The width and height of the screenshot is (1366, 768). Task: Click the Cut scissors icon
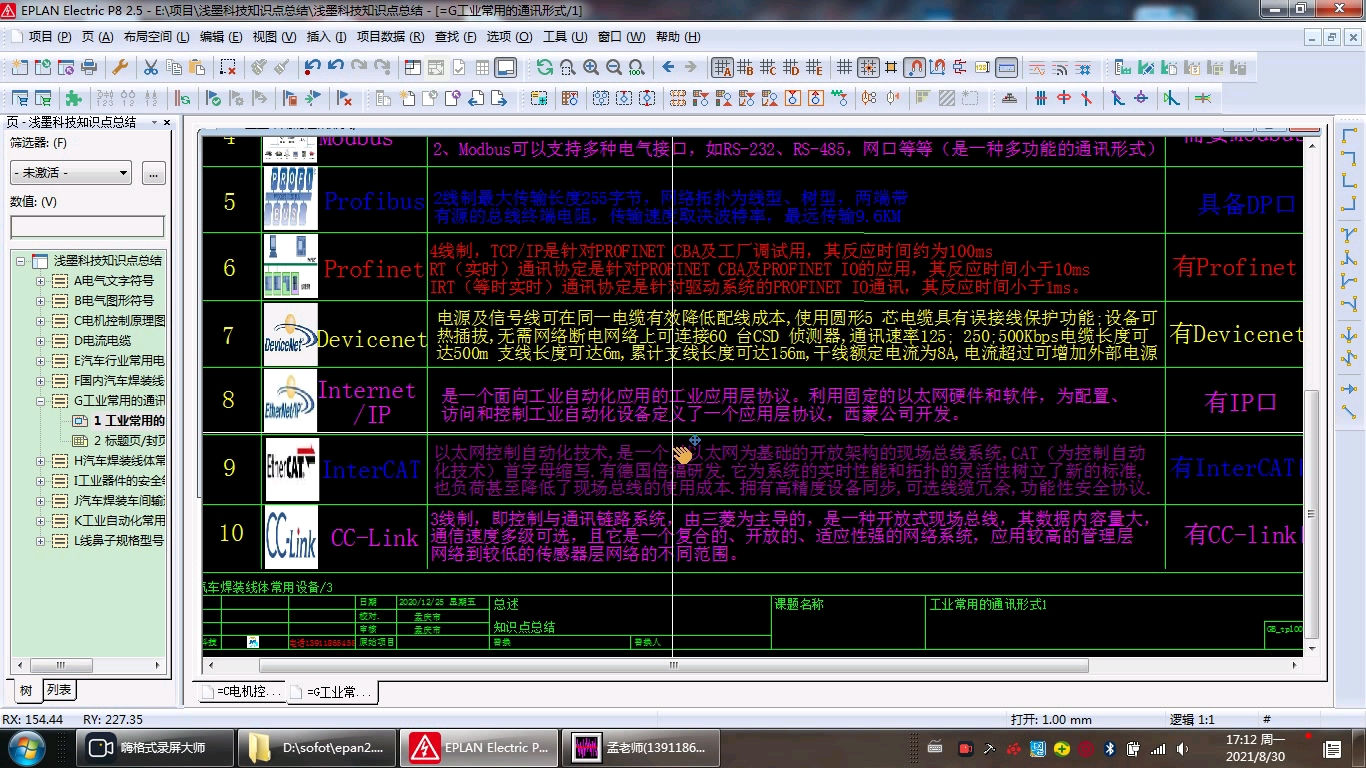coord(151,68)
